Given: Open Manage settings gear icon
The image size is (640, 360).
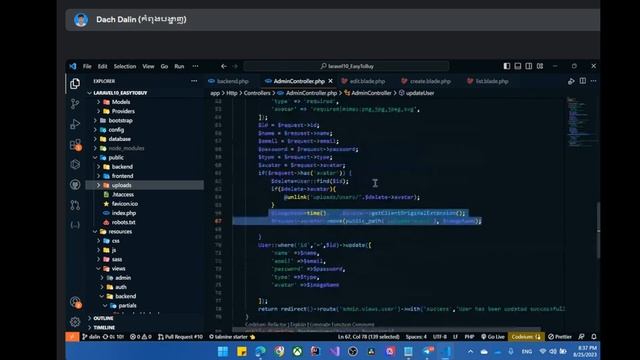Looking at the screenshot, I should click(x=75, y=322).
